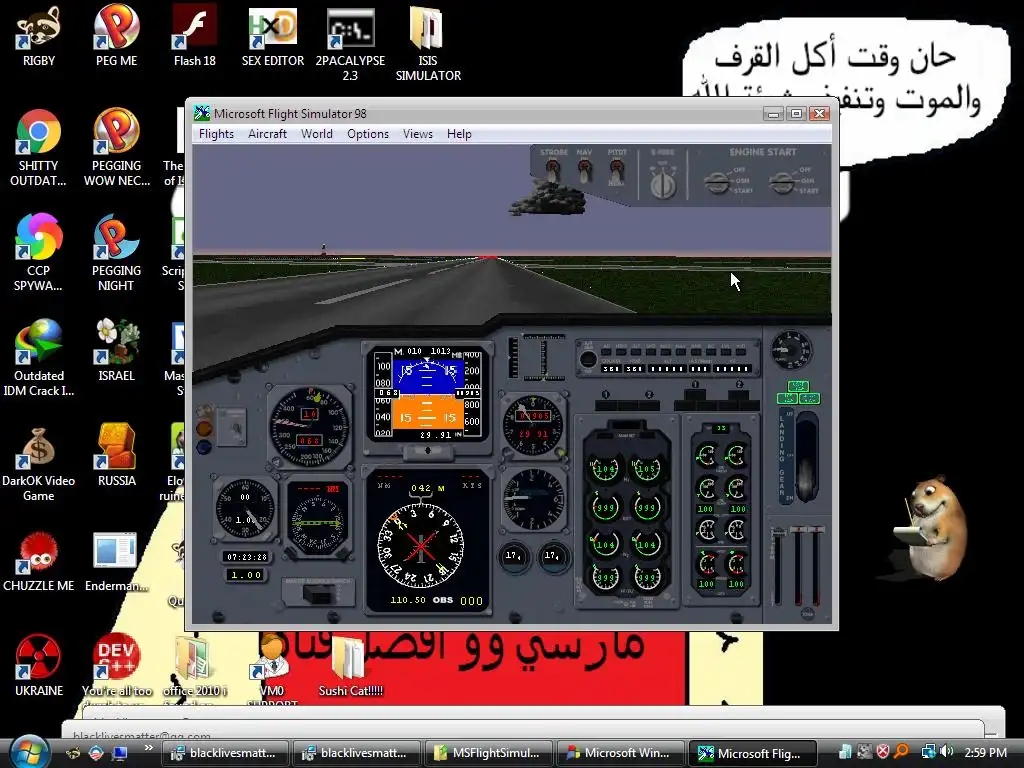Open the Options menu

[x=368, y=134]
